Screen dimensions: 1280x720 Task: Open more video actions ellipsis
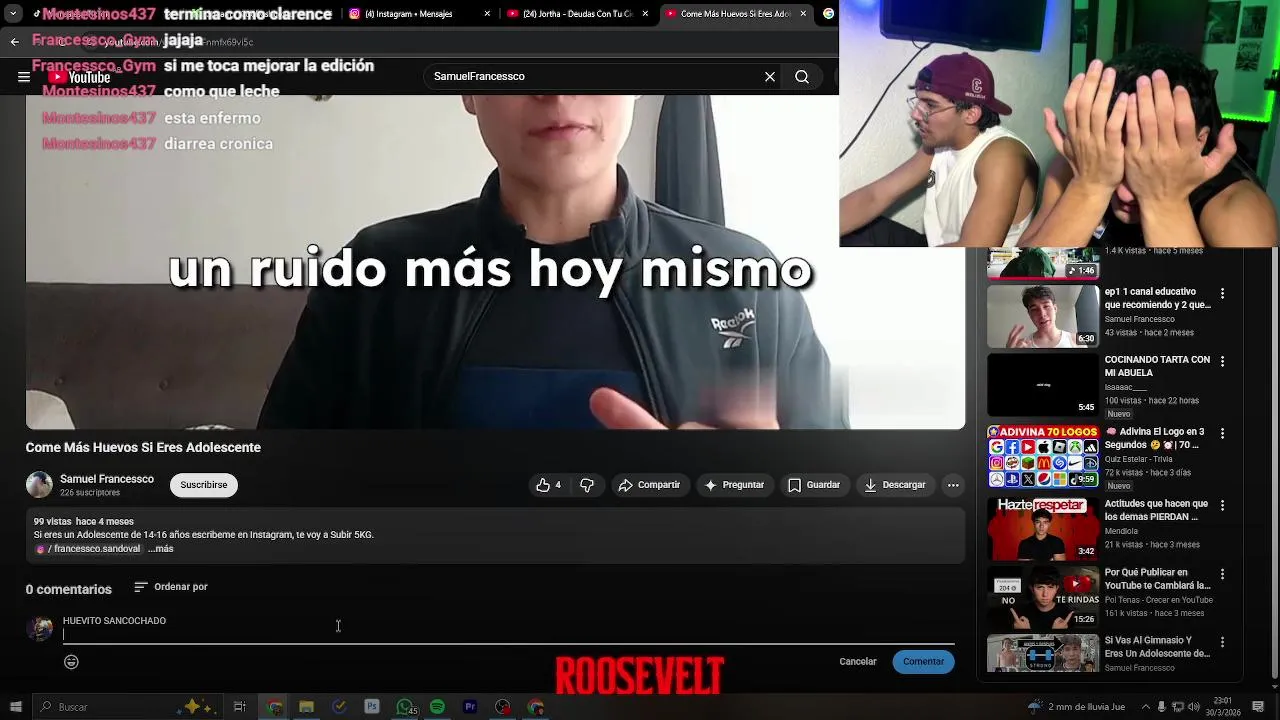953,485
